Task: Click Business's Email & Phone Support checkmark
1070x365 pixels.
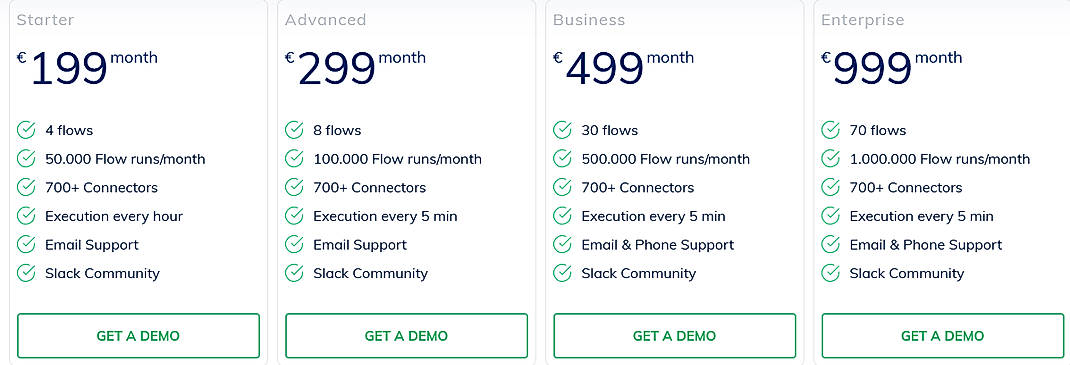Action: pos(562,244)
